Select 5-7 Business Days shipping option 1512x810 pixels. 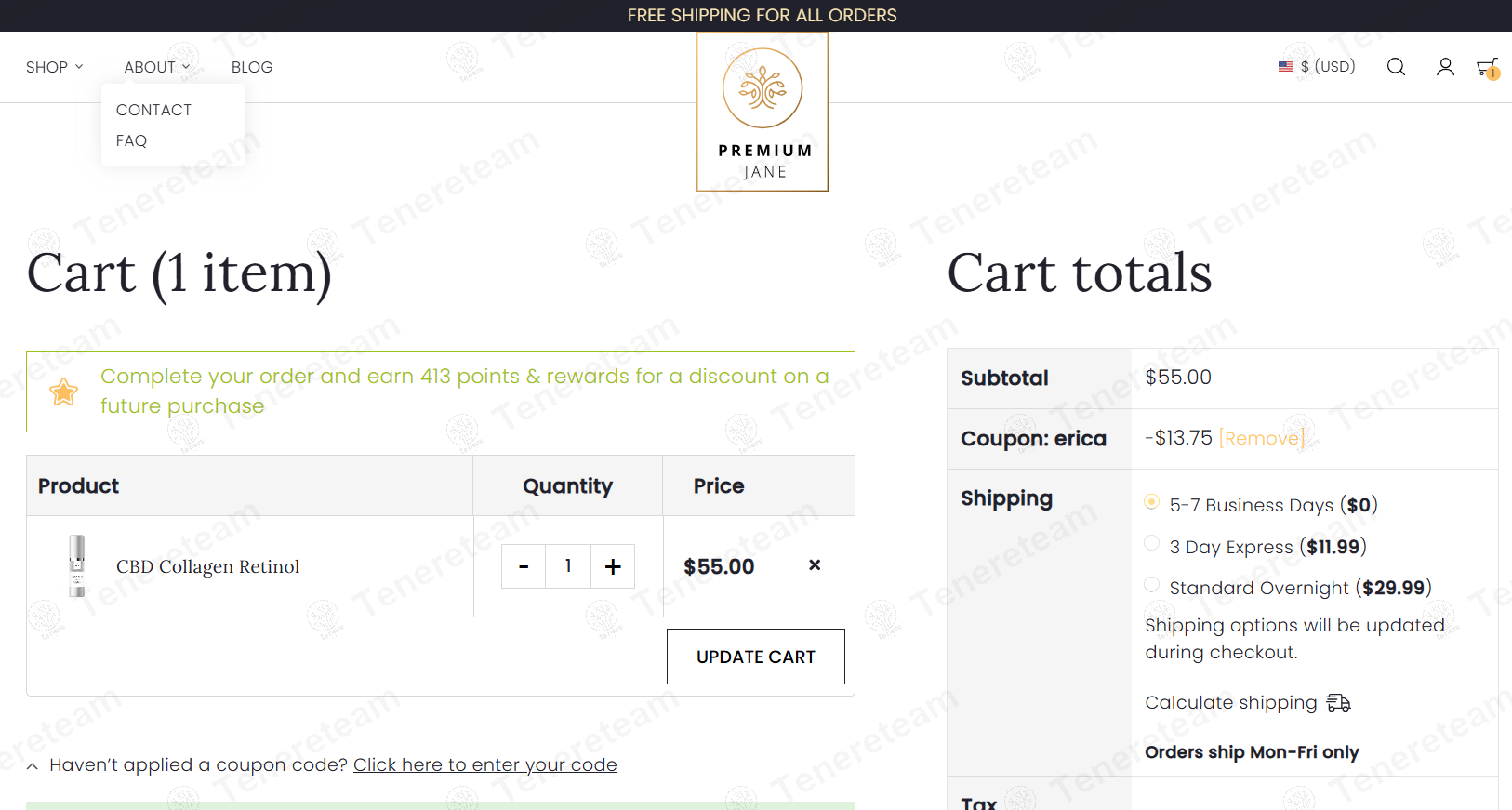click(1152, 502)
